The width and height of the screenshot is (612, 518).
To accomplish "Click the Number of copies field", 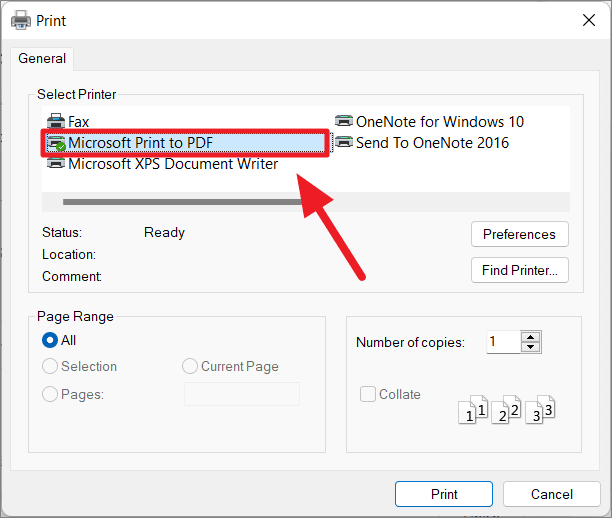I will [x=503, y=342].
